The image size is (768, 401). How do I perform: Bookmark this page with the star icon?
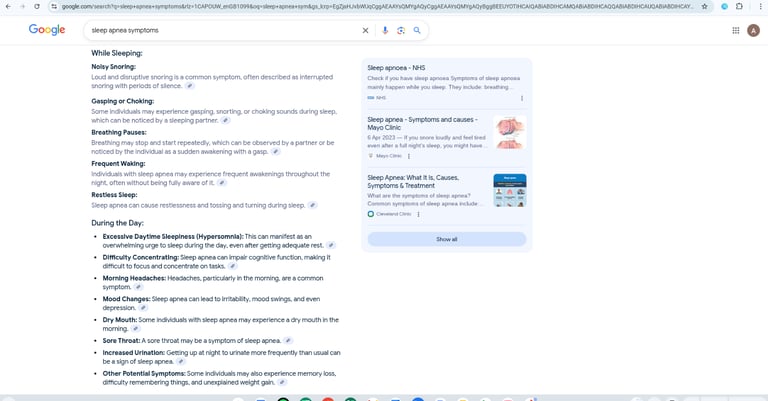pos(704,6)
